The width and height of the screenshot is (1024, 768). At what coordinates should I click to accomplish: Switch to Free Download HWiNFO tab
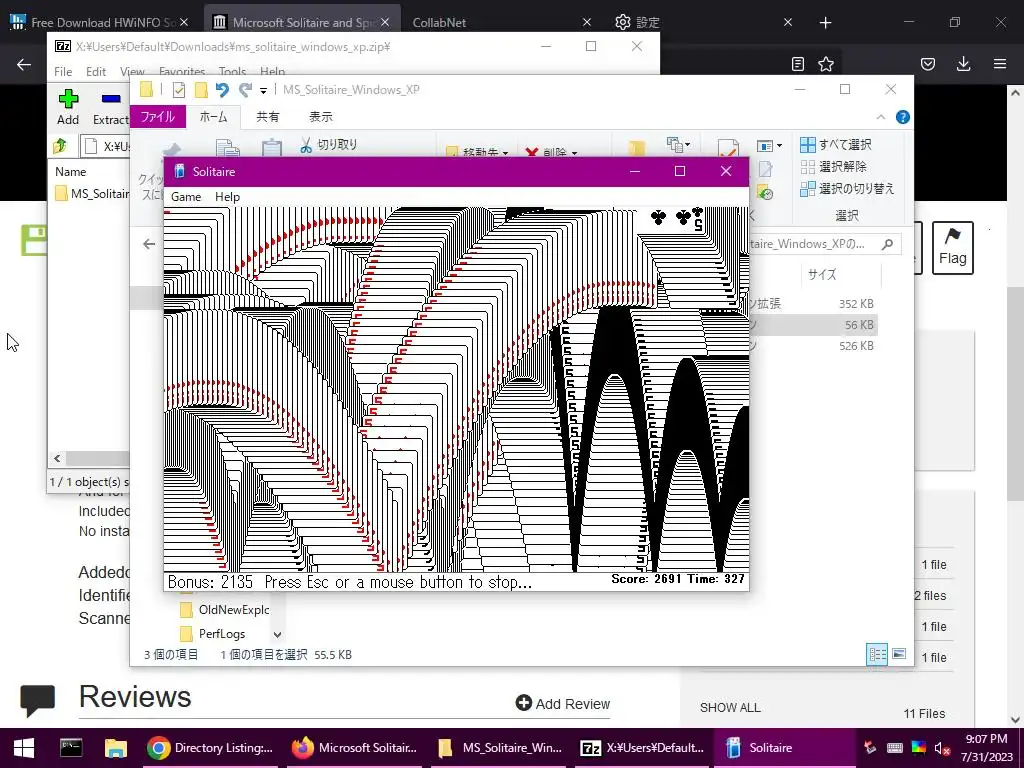(100, 22)
